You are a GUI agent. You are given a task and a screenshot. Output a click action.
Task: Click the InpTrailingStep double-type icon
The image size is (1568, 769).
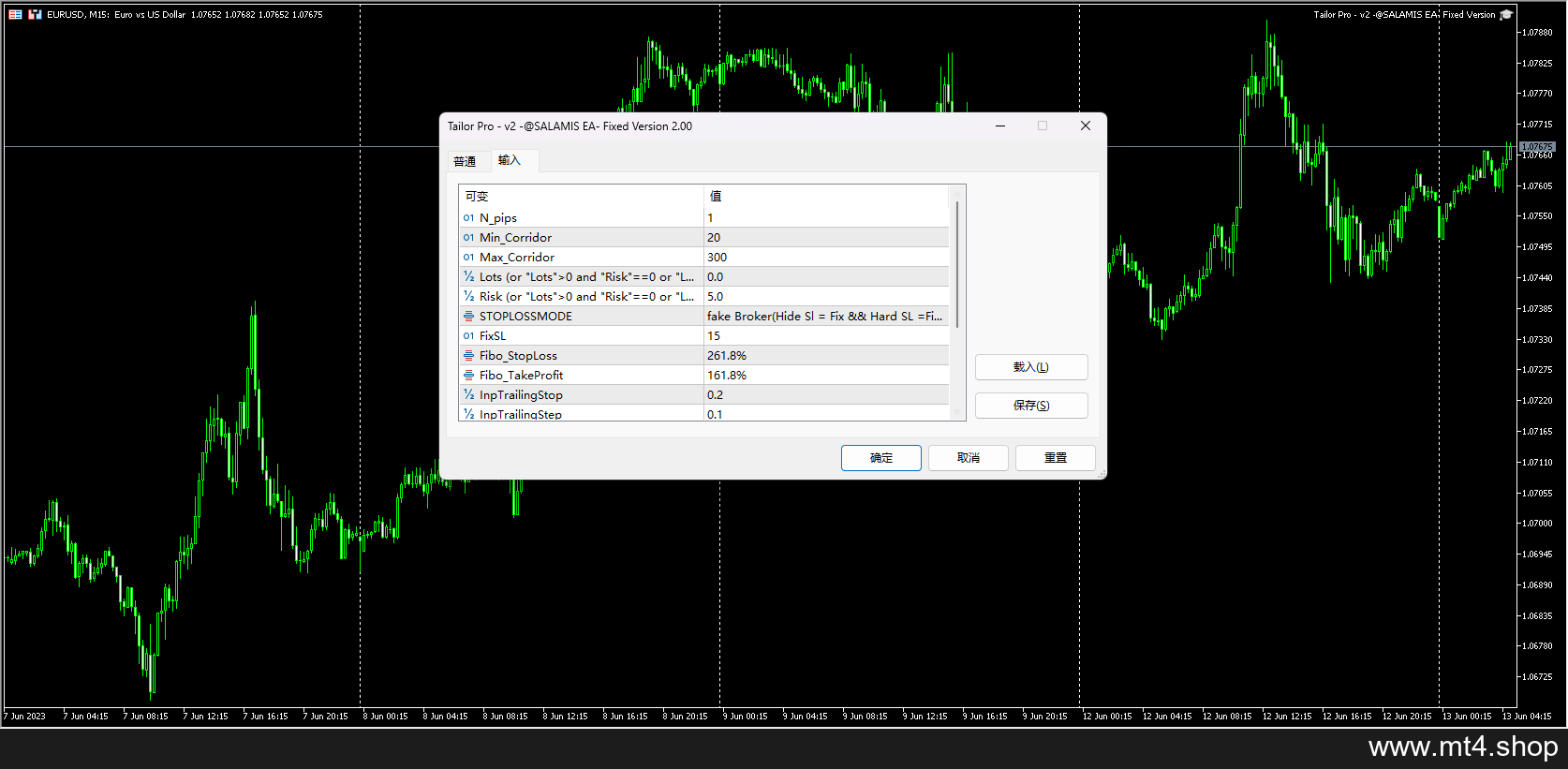(x=468, y=414)
